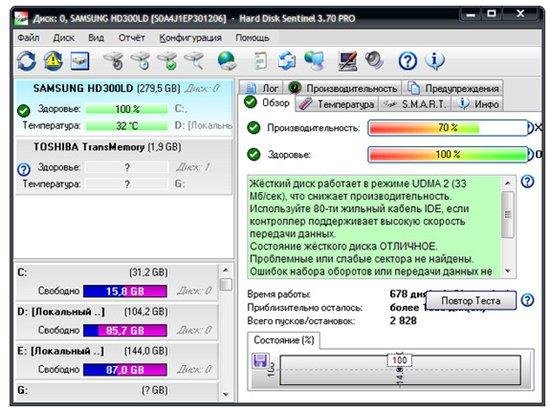Image resolution: width=550 pixels, height=410 pixels.
Task: Open the Конфигурация menu
Action: (x=190, y=38)
